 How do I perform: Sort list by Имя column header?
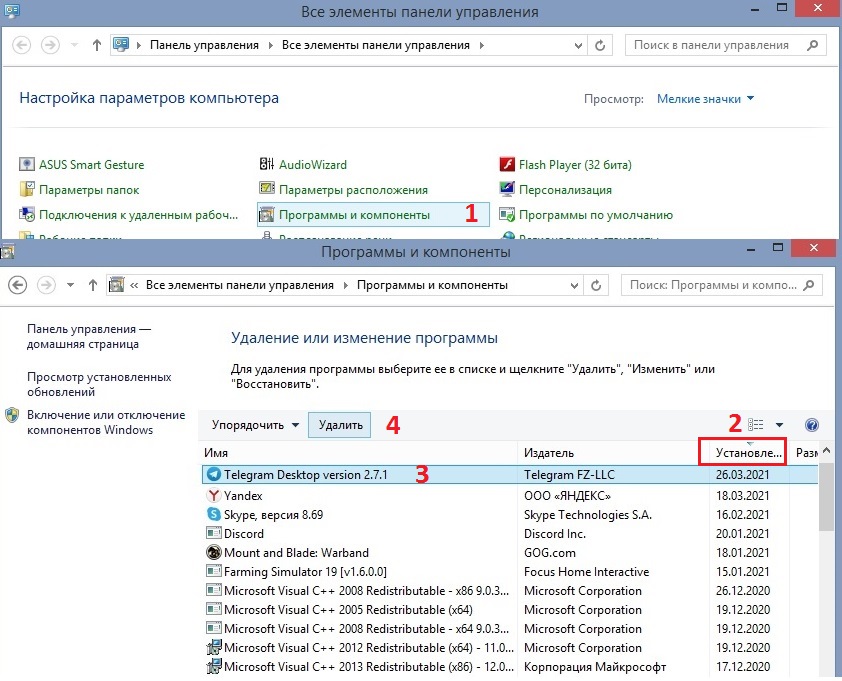point(358,453)
